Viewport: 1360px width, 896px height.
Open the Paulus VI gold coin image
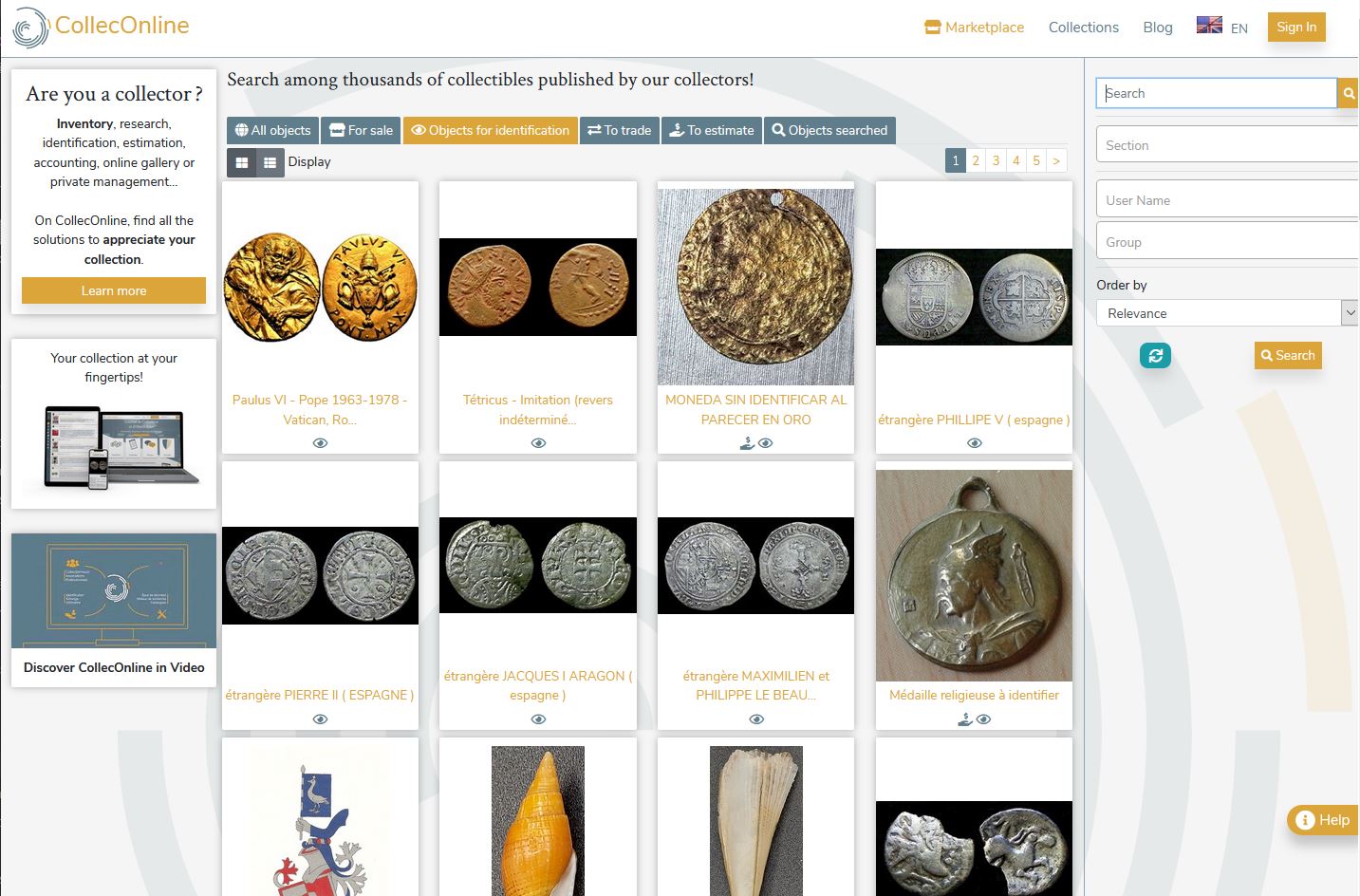click(x=320, y=289)
